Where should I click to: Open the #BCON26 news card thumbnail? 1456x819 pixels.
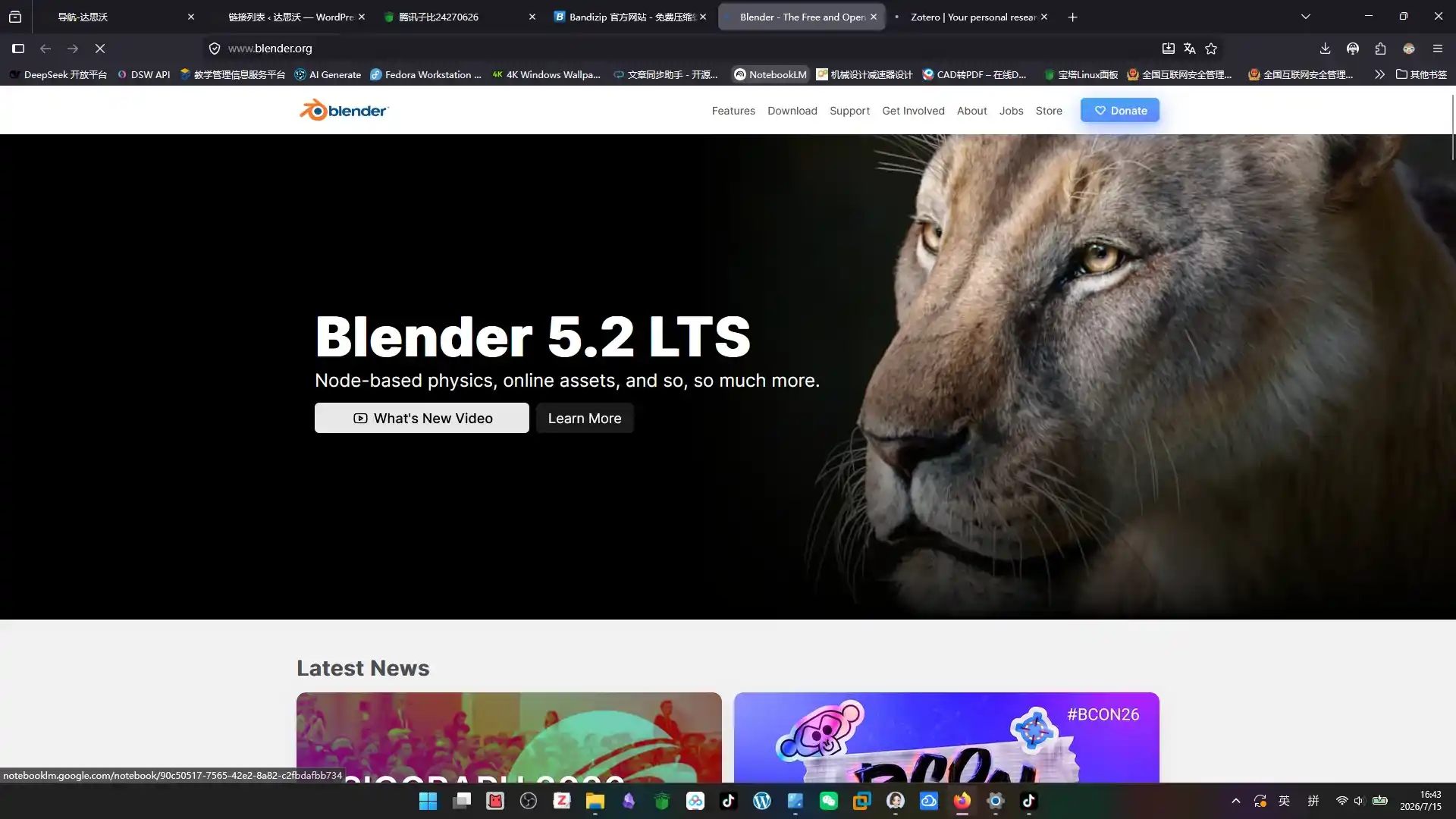pyautogui.click(x=946, y=737)
